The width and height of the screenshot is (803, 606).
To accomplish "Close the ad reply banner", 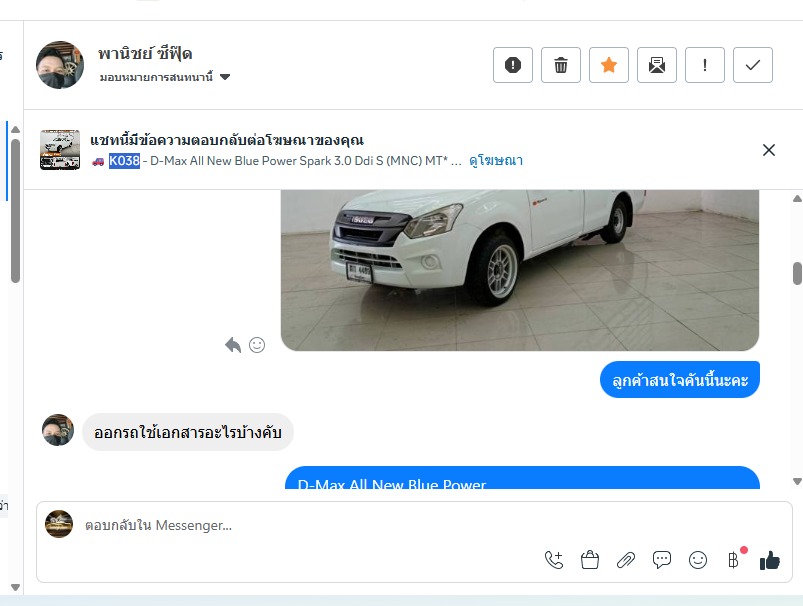I will [769, 150].
